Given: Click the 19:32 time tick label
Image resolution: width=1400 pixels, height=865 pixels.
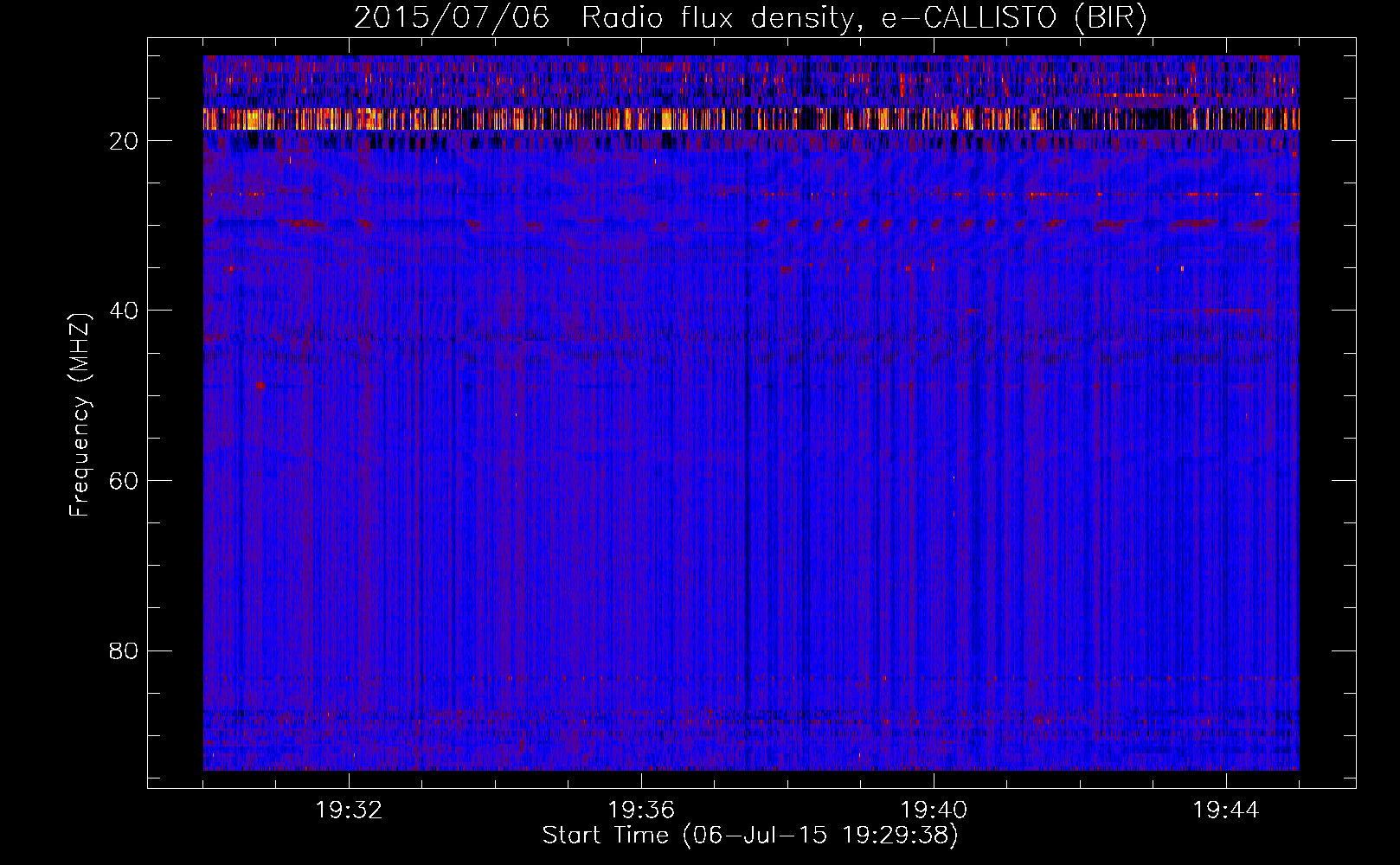Looking at the screenshot, I should tap(349, 811).
